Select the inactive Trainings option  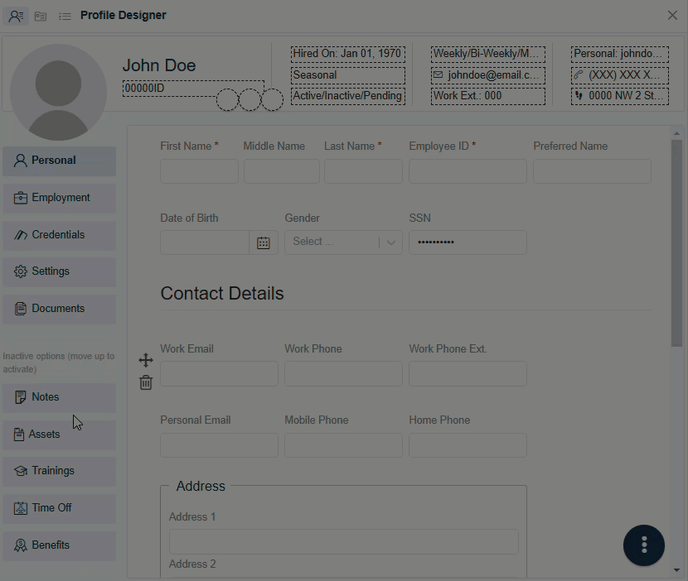pyautogui.click(x=59, y=471)
